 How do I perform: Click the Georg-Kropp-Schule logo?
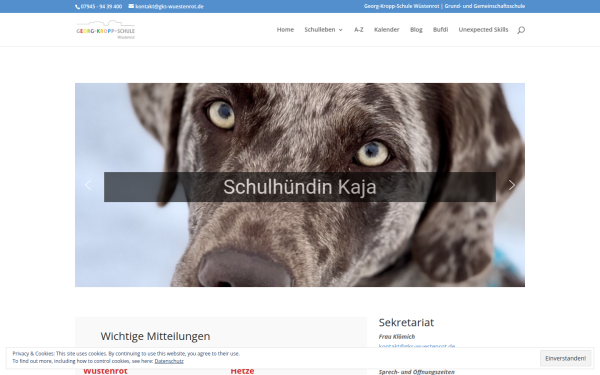pyautogui.click(x=106, y=30)
